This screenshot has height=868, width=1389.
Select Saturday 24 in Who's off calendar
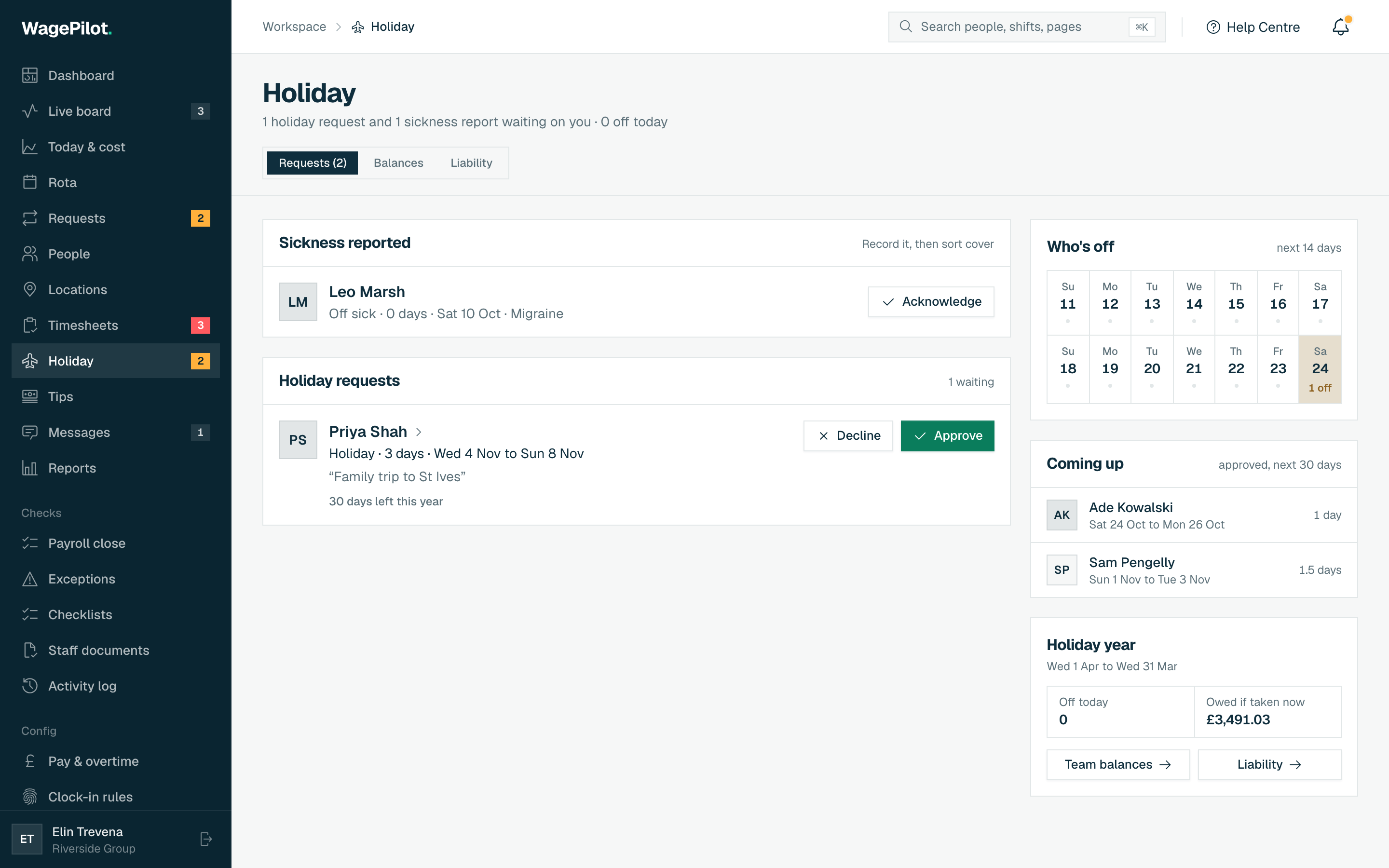1320,369
